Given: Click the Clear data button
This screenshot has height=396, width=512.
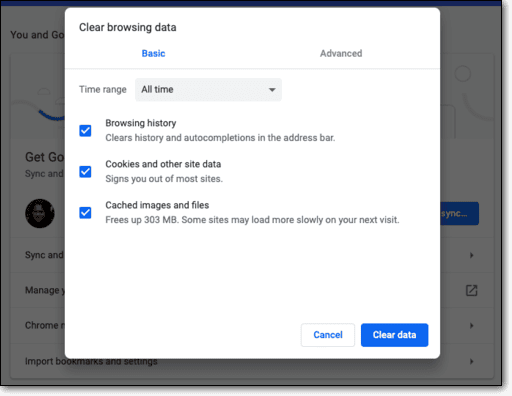Looking at the screenshot, I should [x=394, y=335].
